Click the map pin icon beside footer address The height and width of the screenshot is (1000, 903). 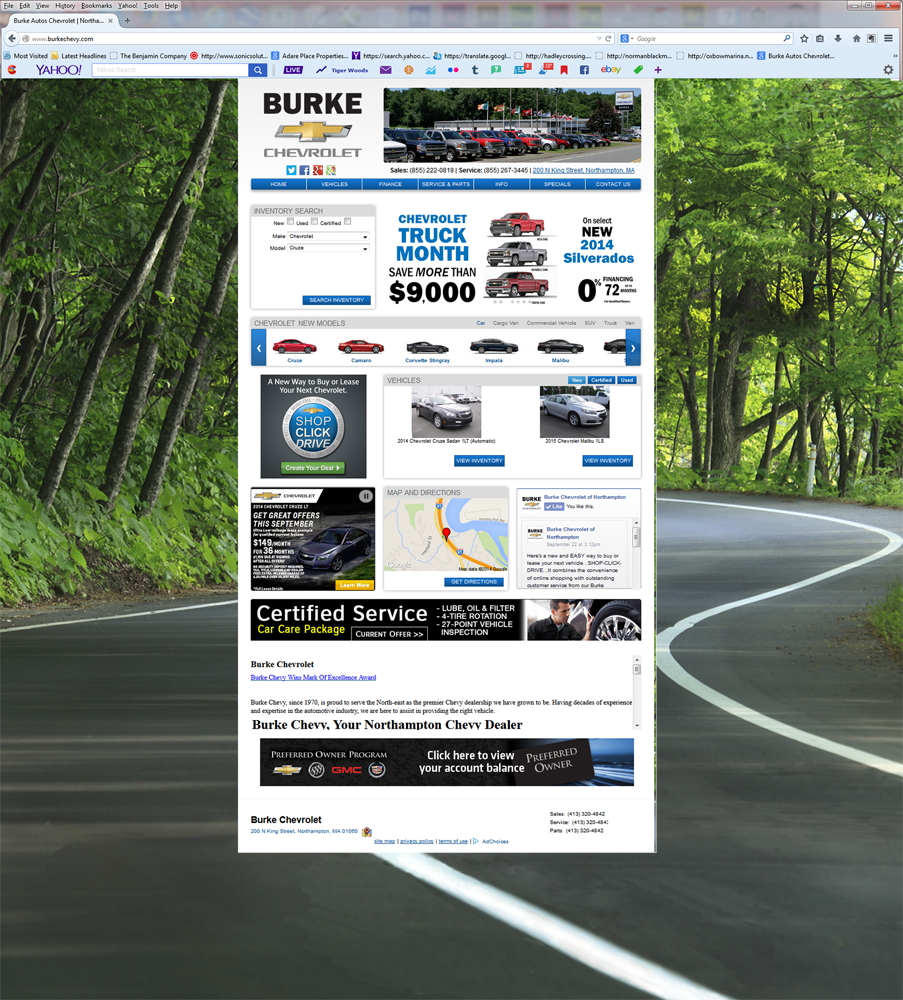pyautogui.click(x=367, y=832)
